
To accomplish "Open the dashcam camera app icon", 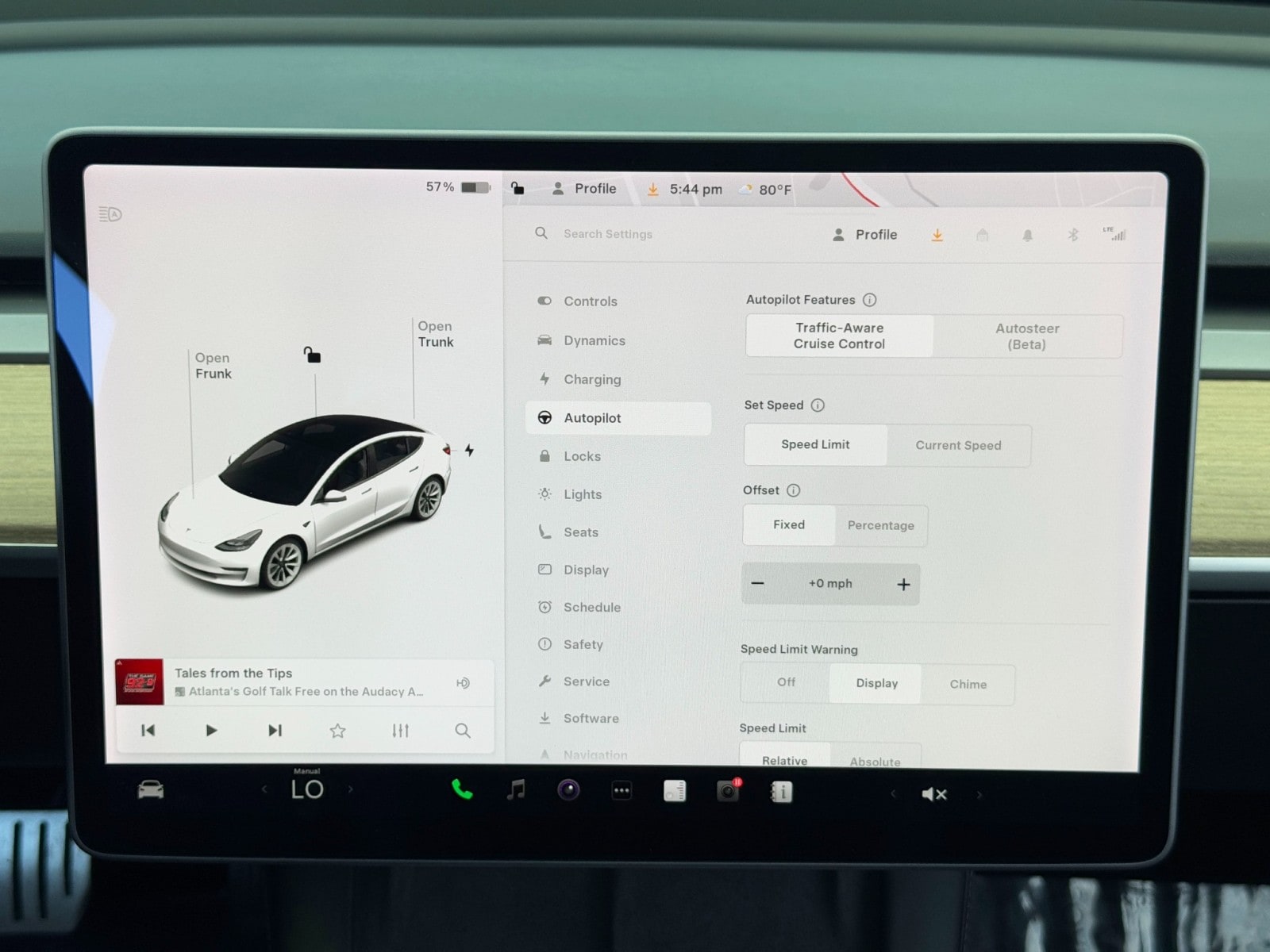I will [728, 791].
